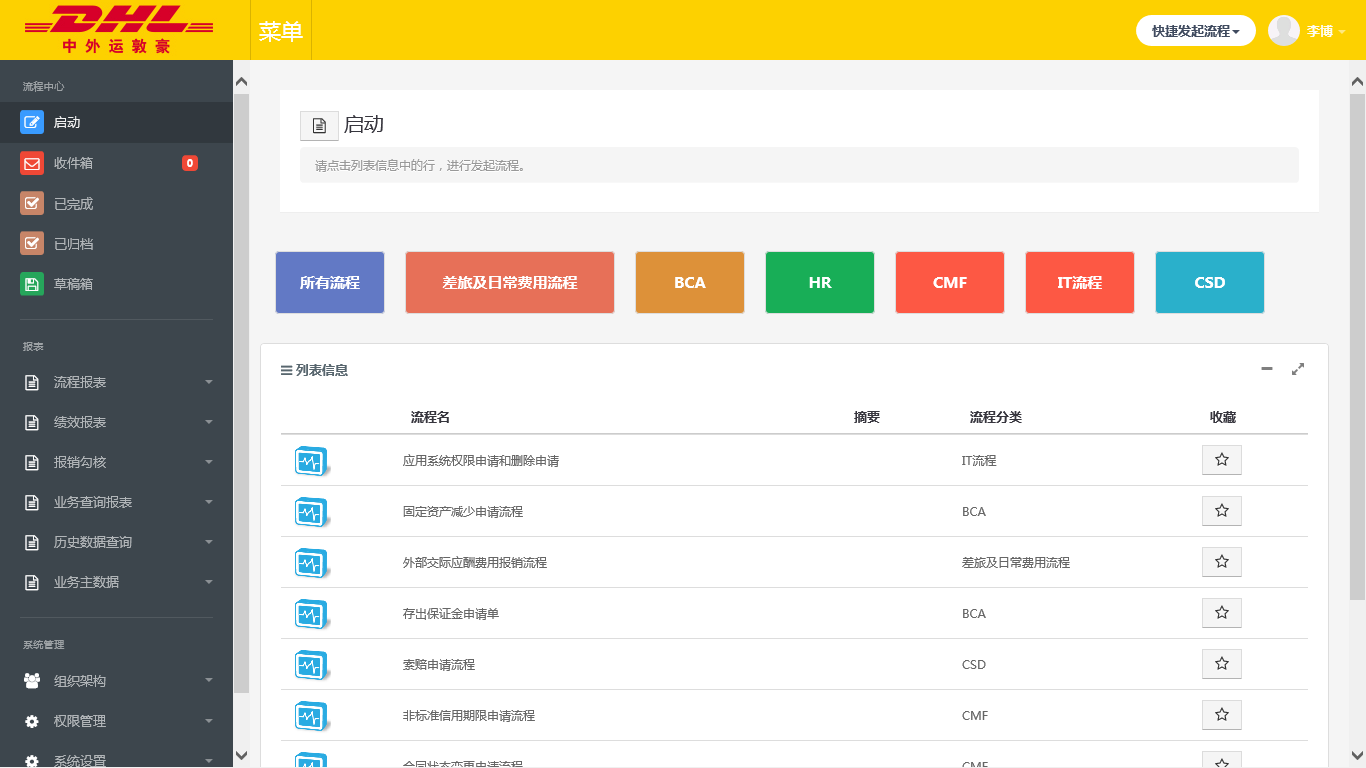Filter by 差旅及日常费用流程 category
The image size is (1366, 768).
pyautogui.click(x=510, y=283)
